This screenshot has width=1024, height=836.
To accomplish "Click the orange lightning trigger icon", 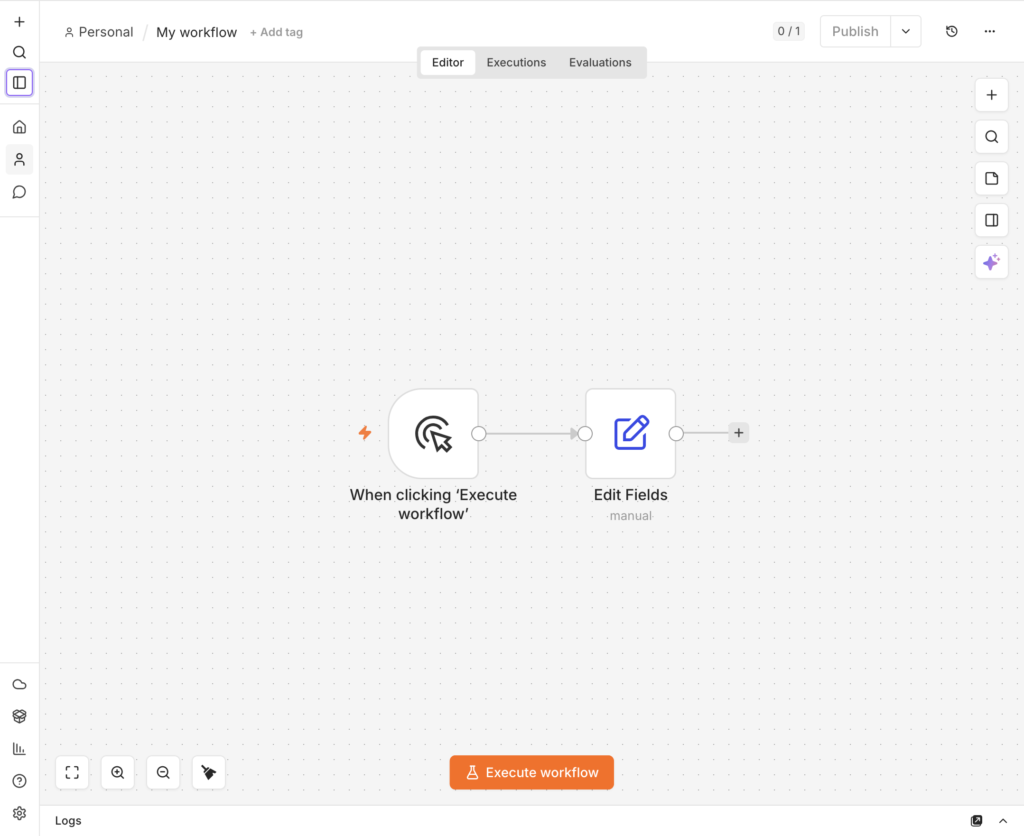I will point(365,432).
